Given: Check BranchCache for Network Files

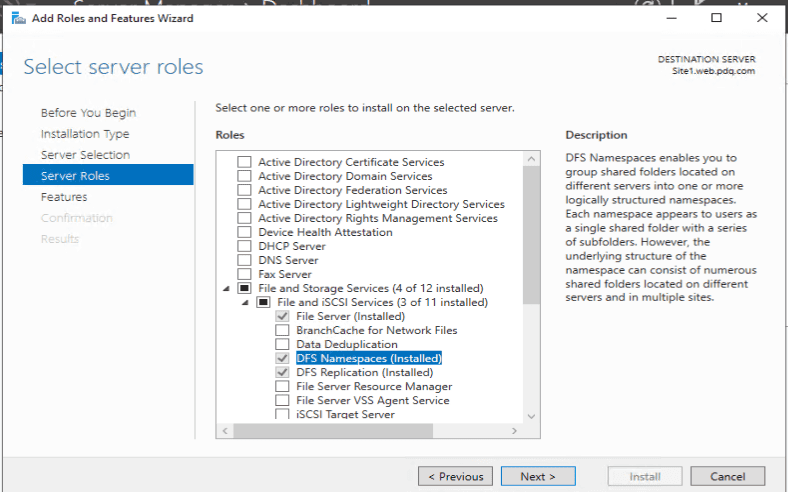Looking at the screenshot, I should tap(282, 330).
